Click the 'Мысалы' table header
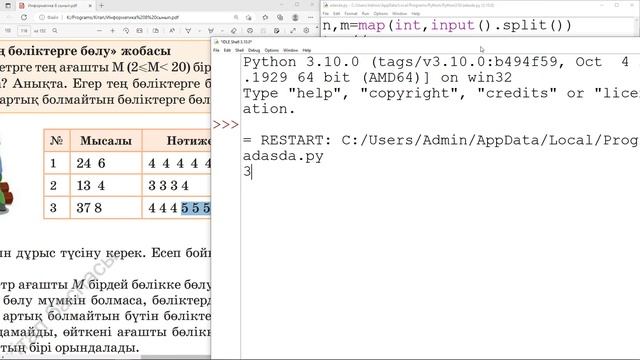The image size is (640, 360). click(106, 141)
